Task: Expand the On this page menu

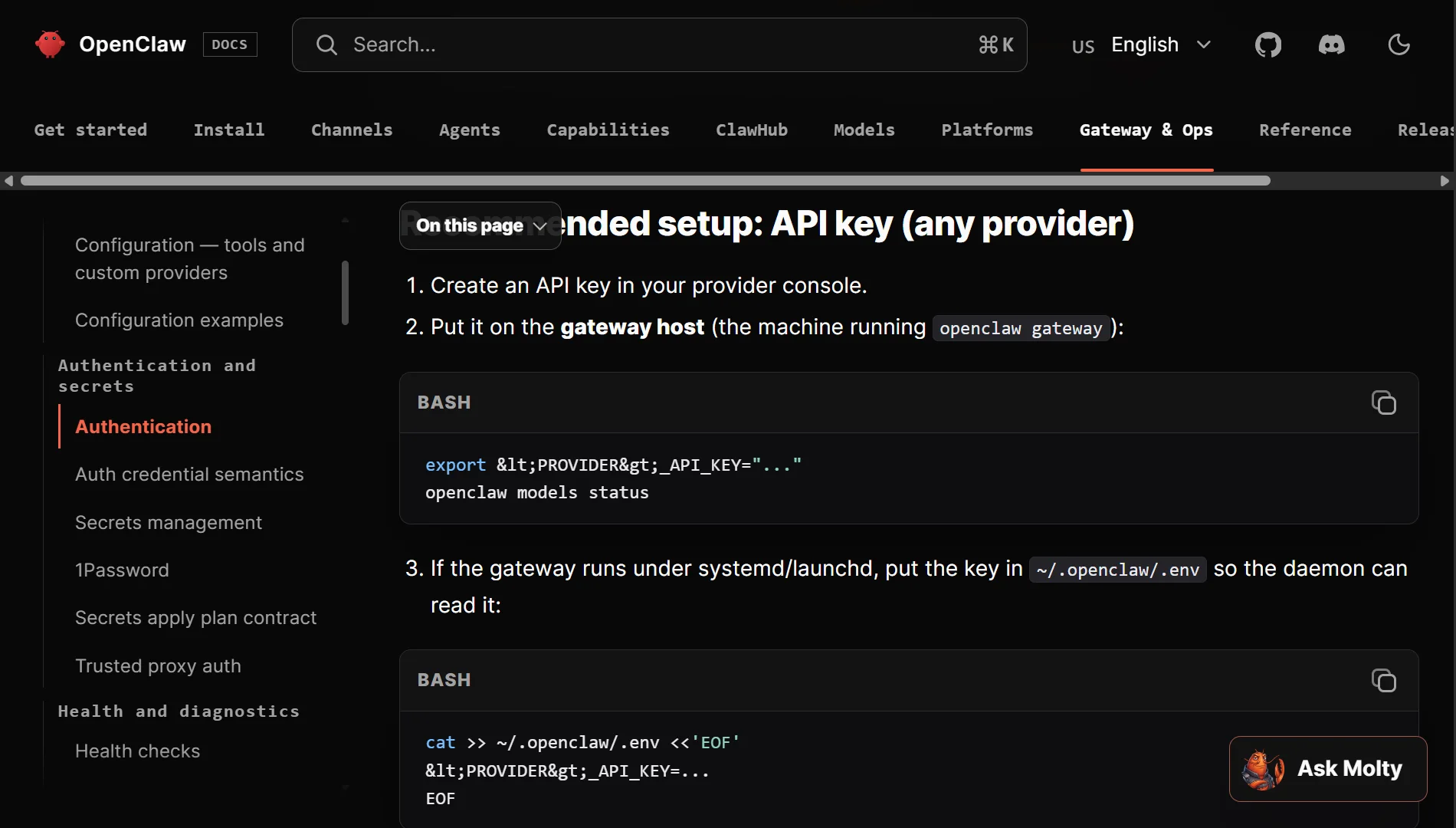Action: coord(480,225)
